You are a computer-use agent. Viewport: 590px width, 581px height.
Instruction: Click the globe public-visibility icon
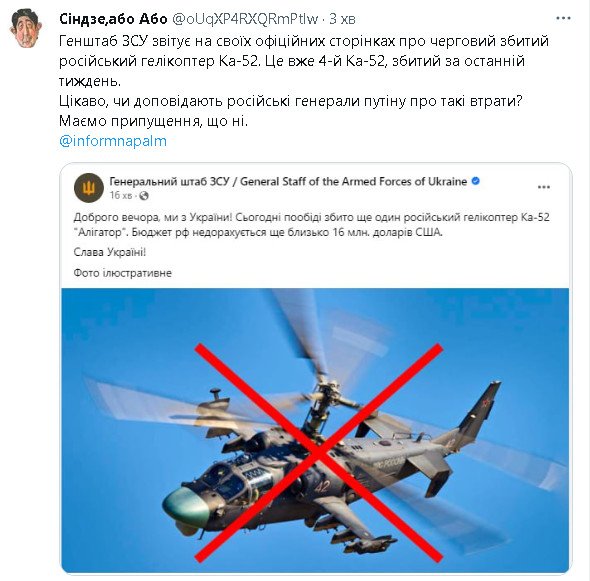144,196
